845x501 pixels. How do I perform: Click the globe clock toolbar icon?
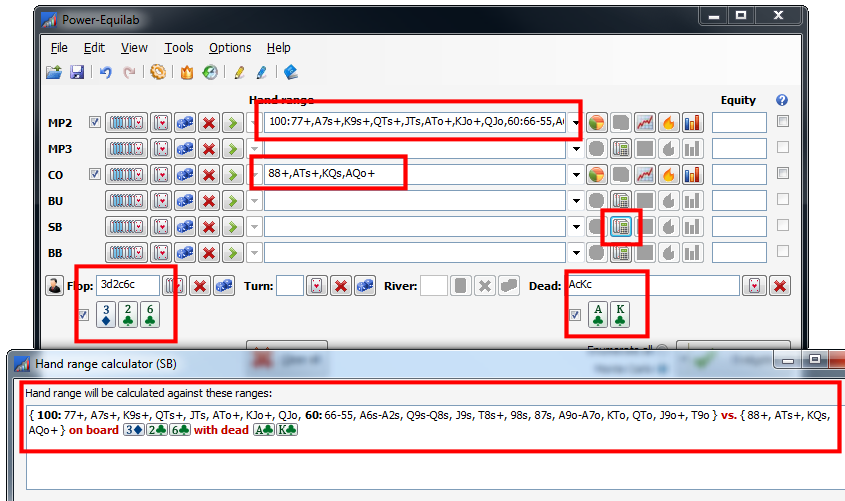click(210, 72)
